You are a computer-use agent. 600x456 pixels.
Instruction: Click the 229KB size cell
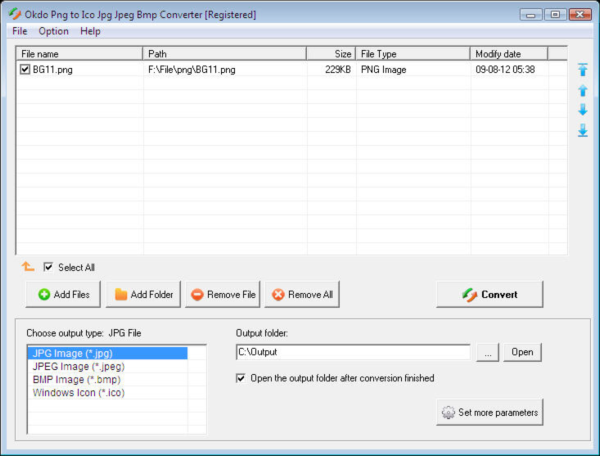coord(338,70)
